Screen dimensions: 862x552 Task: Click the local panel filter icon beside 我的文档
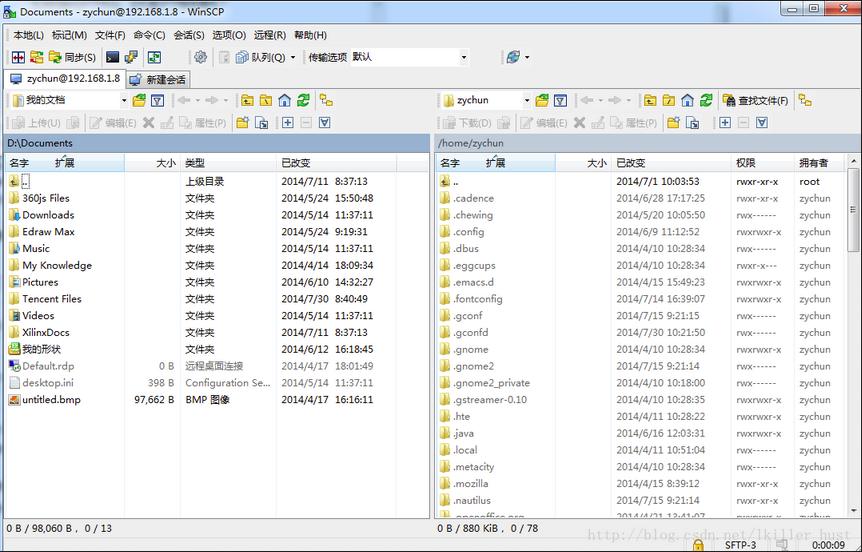[158, 100]
